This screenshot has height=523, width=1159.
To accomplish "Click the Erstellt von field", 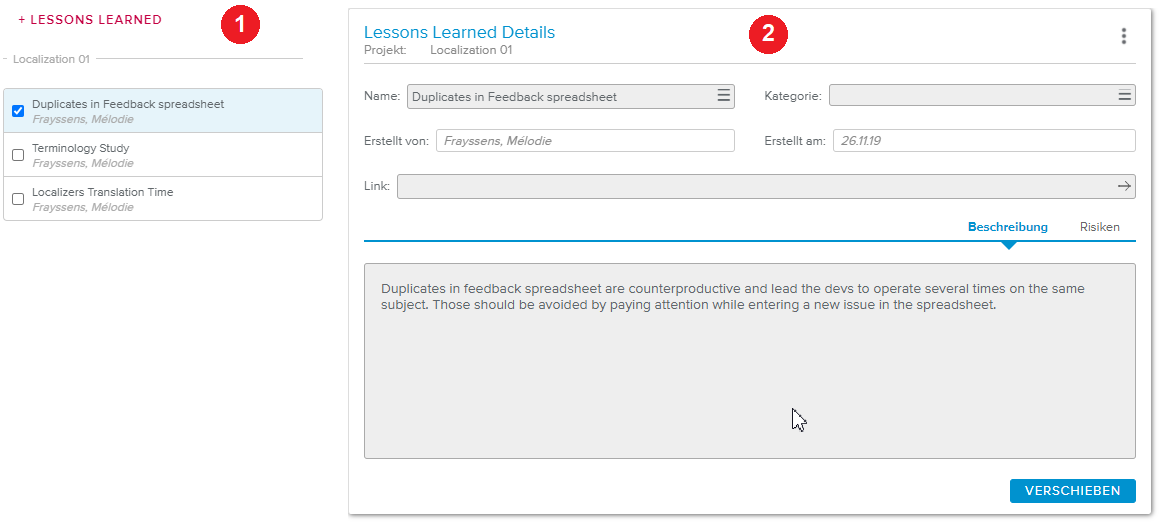I will click(x=585, y=141).
